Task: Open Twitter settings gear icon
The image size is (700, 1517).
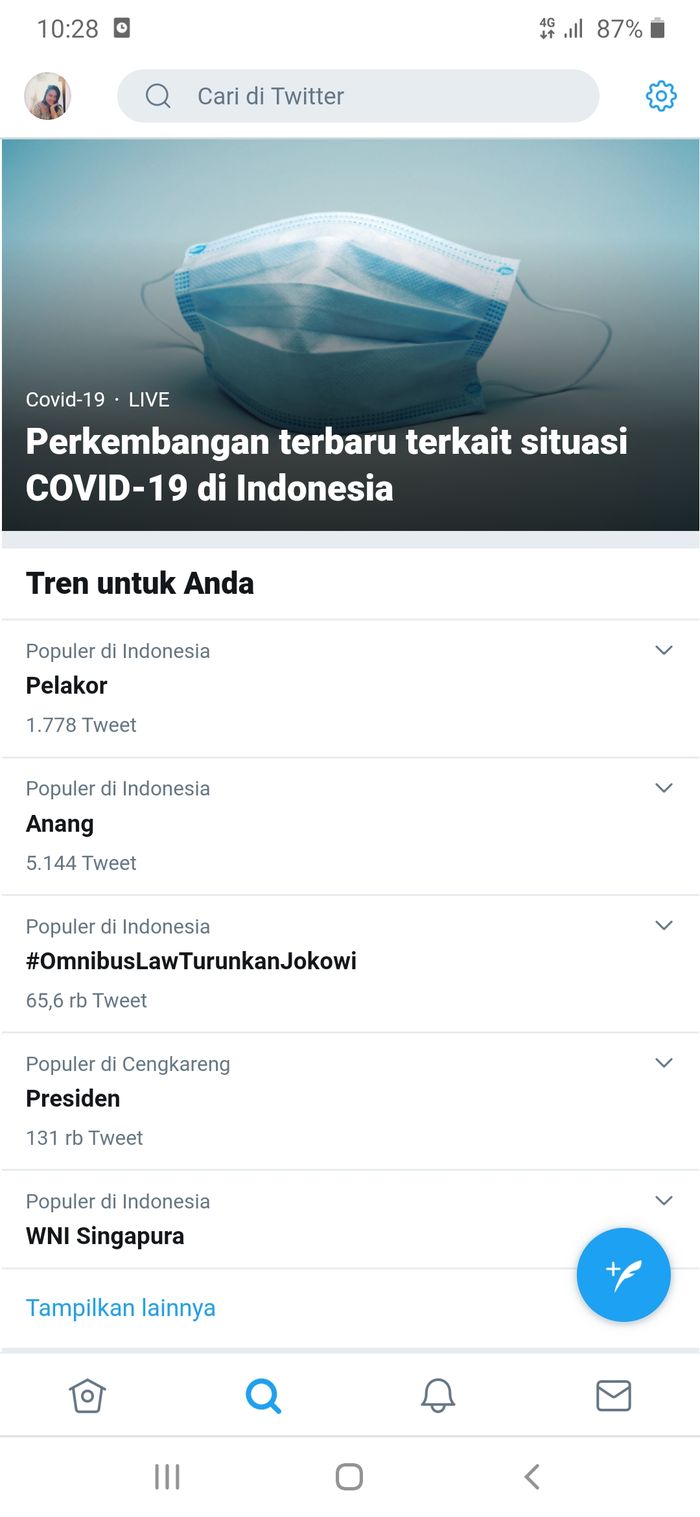Action: pyautogui.click(x=660, y=96)
